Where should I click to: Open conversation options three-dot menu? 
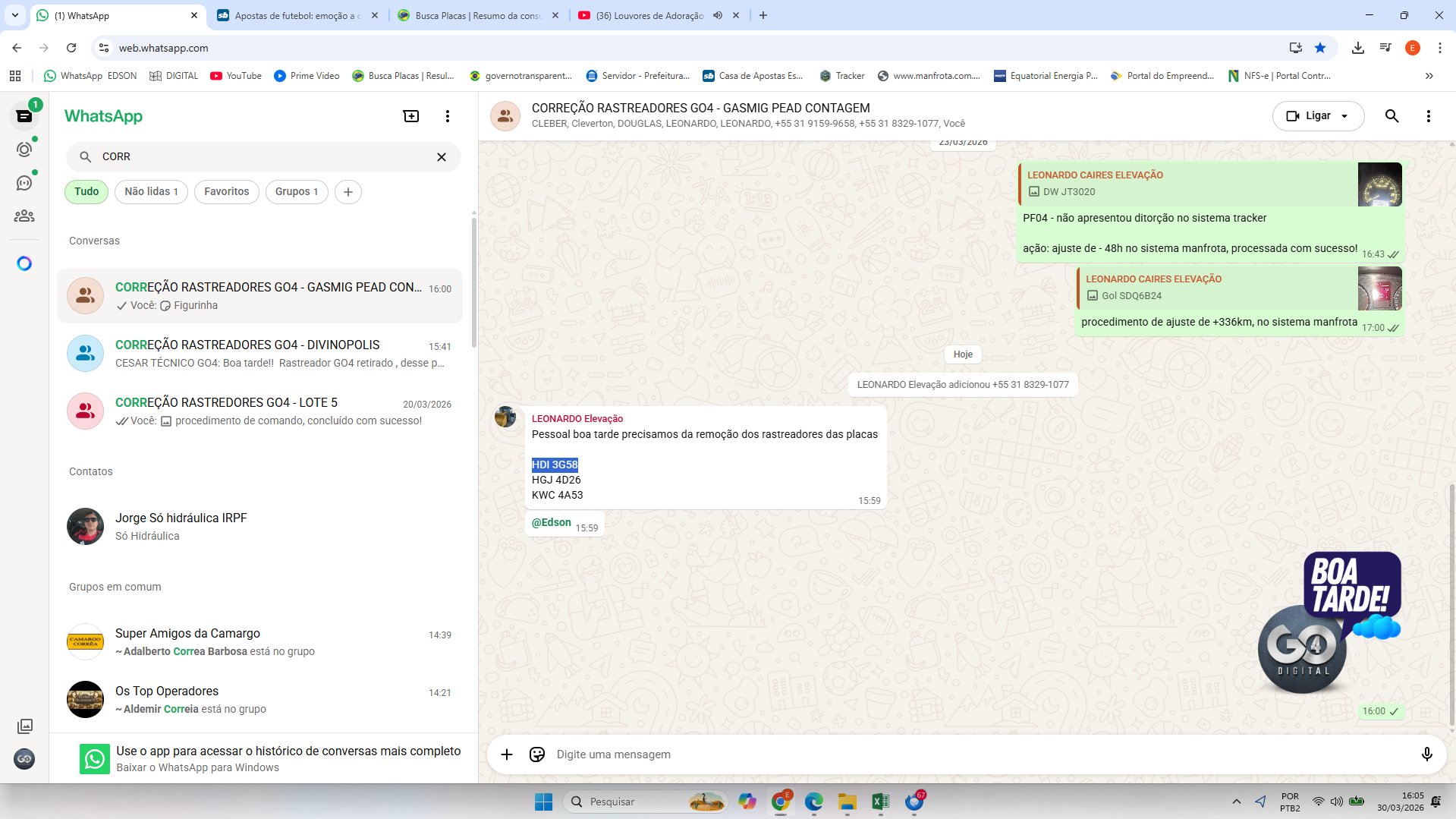[x=1428, y=116]
